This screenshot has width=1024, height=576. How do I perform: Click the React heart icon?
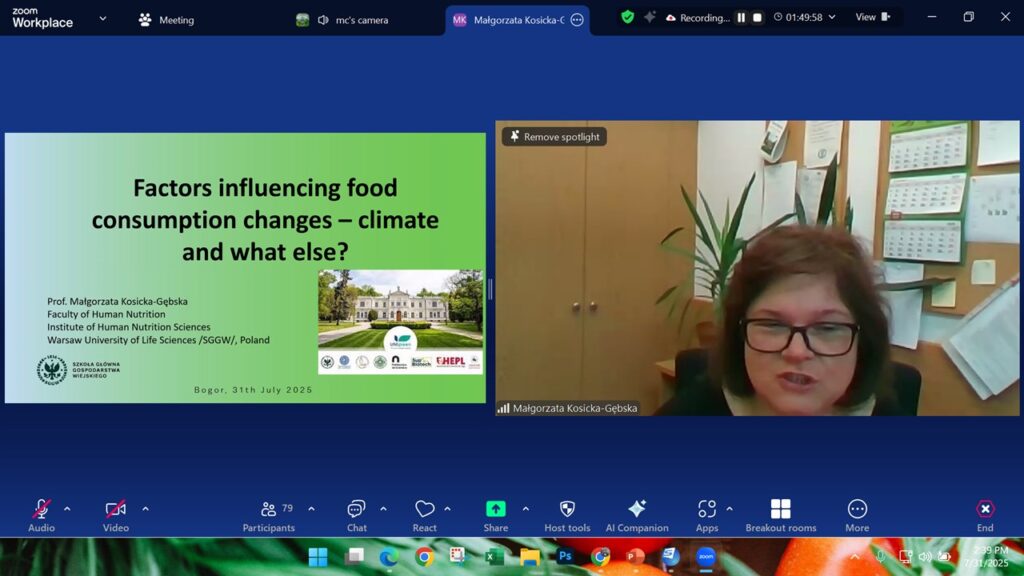[x=424, y=510]
